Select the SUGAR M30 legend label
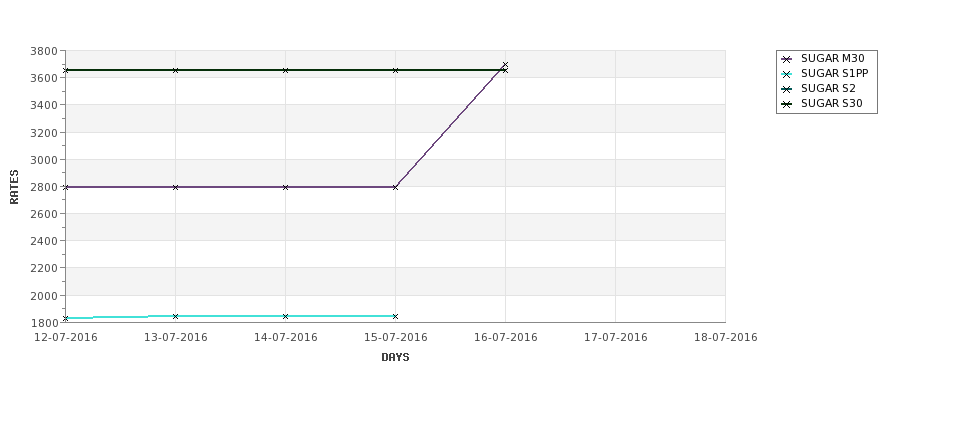The image size is (975, 429). [833, 58]
